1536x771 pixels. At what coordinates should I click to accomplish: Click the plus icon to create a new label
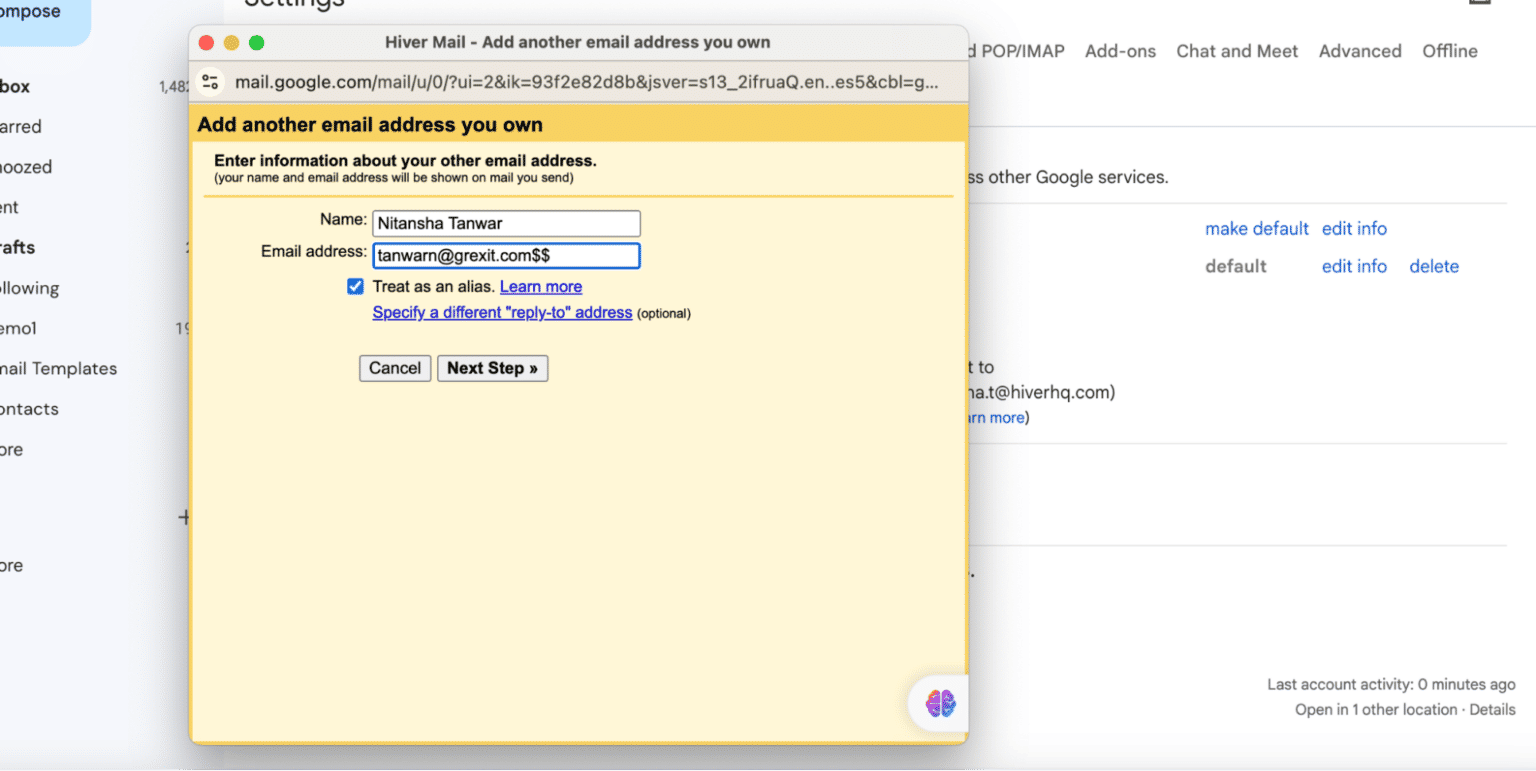pyautogui.click(x=185, y=517)
